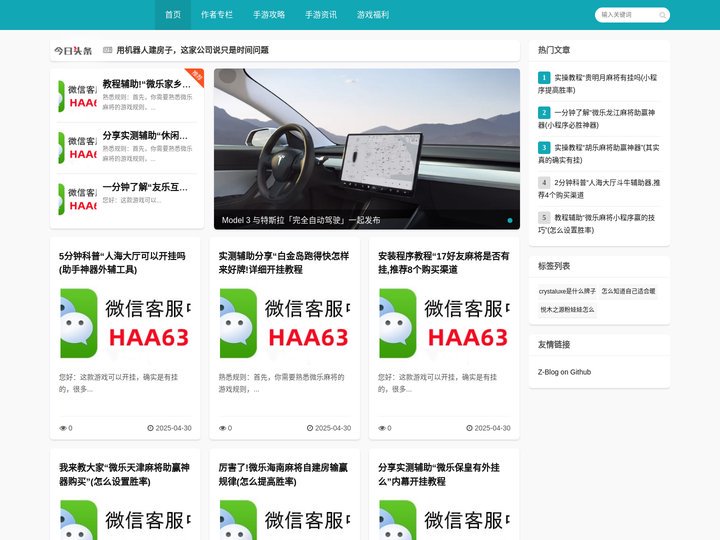Open hot article 一分钟了解 微乐龙江麻将
Viewport: 720px width, 540px height.
pyautogui.click(x=599, y=118)
